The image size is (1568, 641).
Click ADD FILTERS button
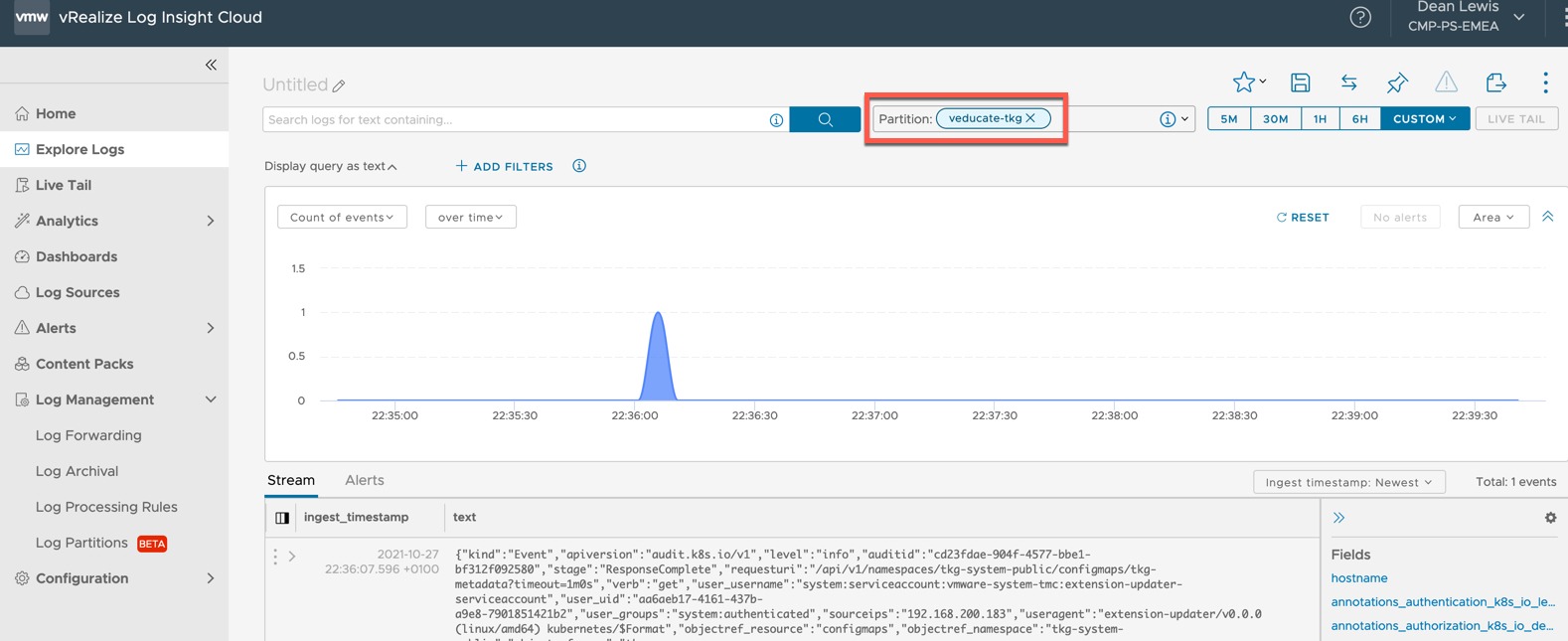tap(504, 166)
